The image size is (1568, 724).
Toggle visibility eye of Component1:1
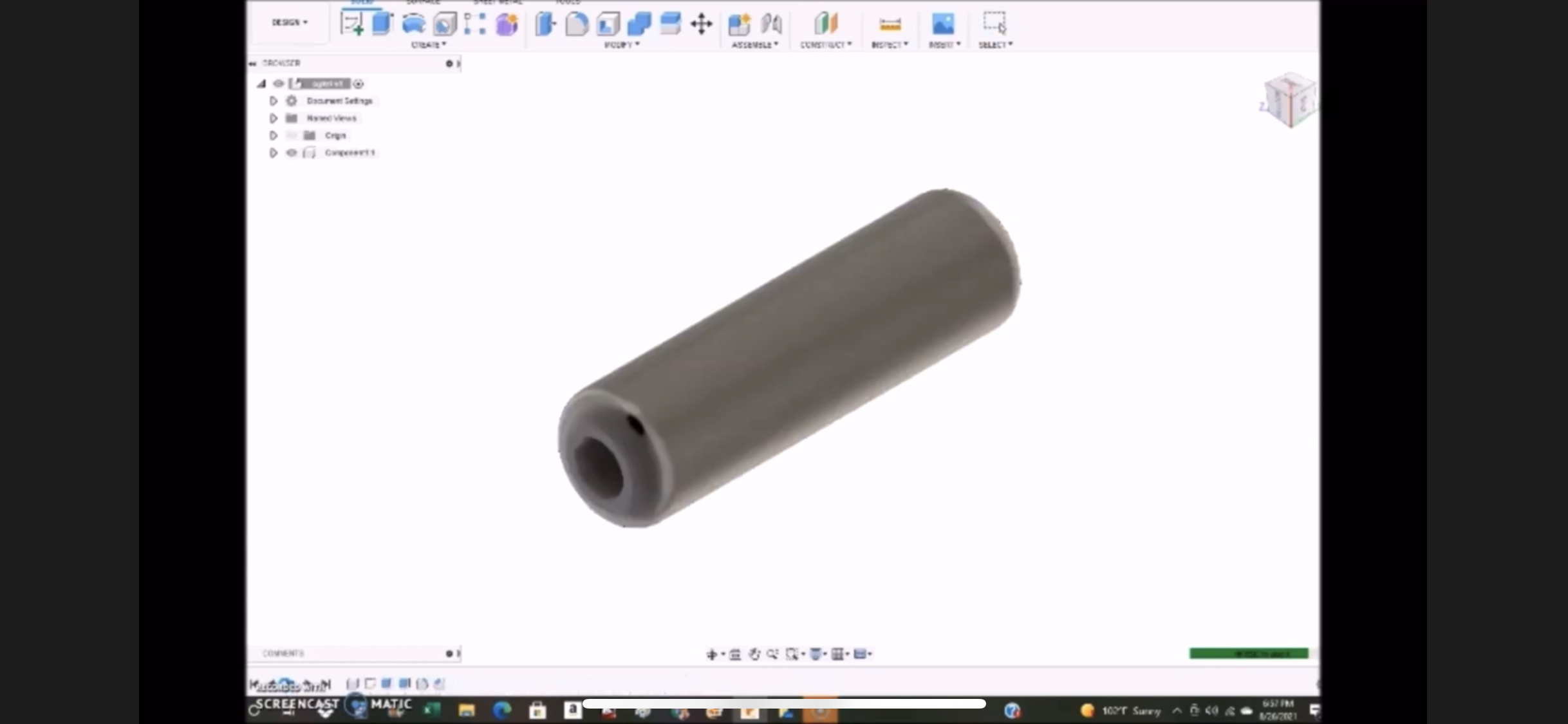click(292, 153)
